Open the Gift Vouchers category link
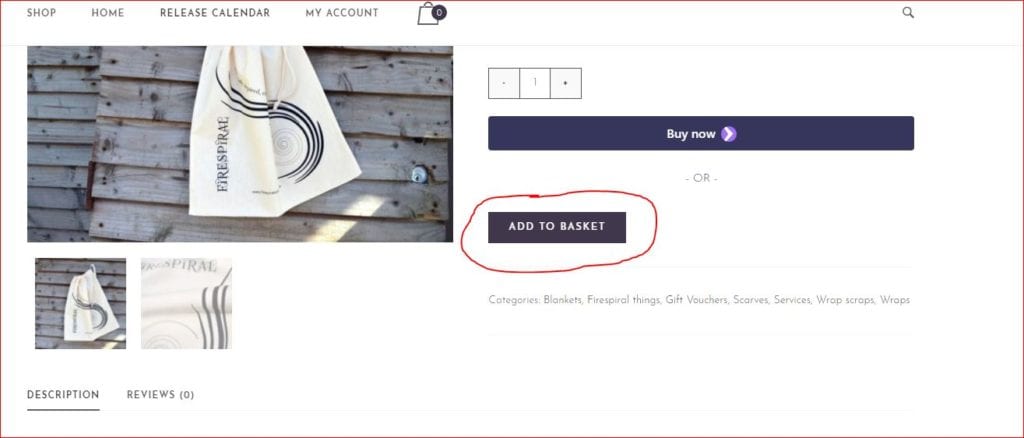This screenshot has height=438, width=1024. click(x=697, y=300)
